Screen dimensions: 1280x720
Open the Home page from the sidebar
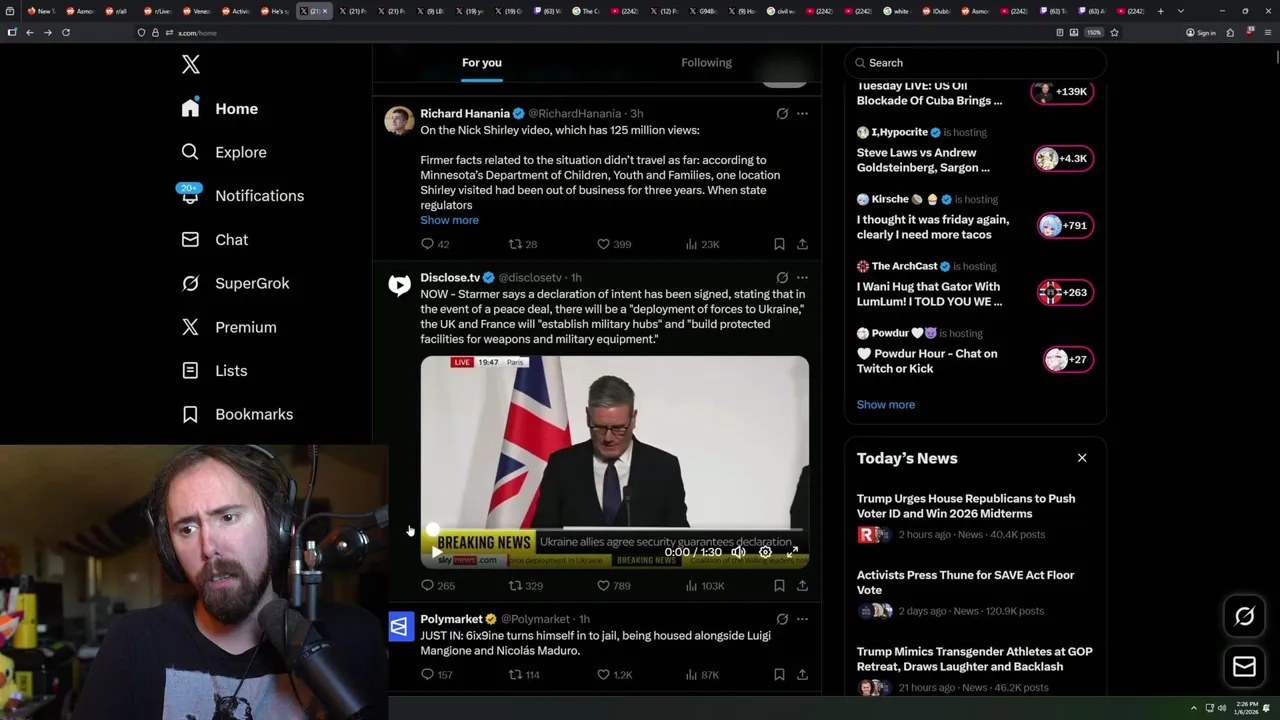coord(220,109)
